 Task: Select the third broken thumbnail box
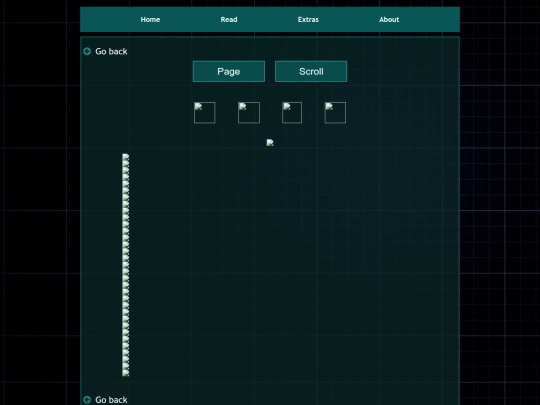(x=292, y=112)
